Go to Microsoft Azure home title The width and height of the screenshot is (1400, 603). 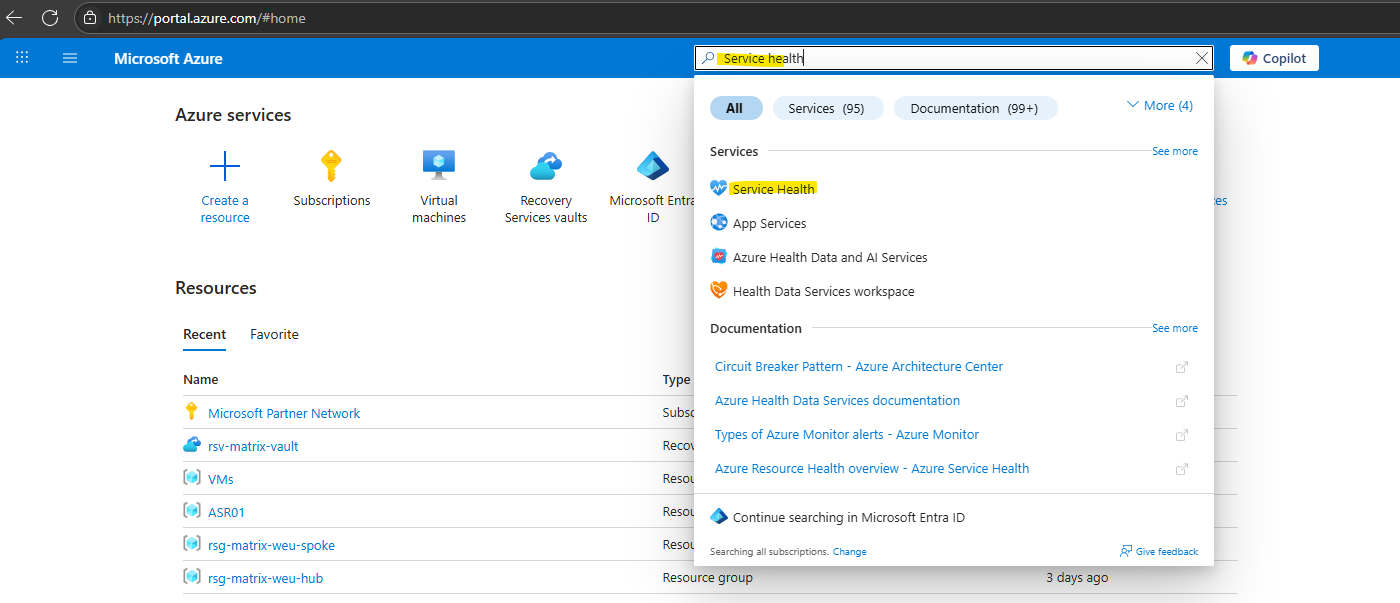(x=168, y=58)
